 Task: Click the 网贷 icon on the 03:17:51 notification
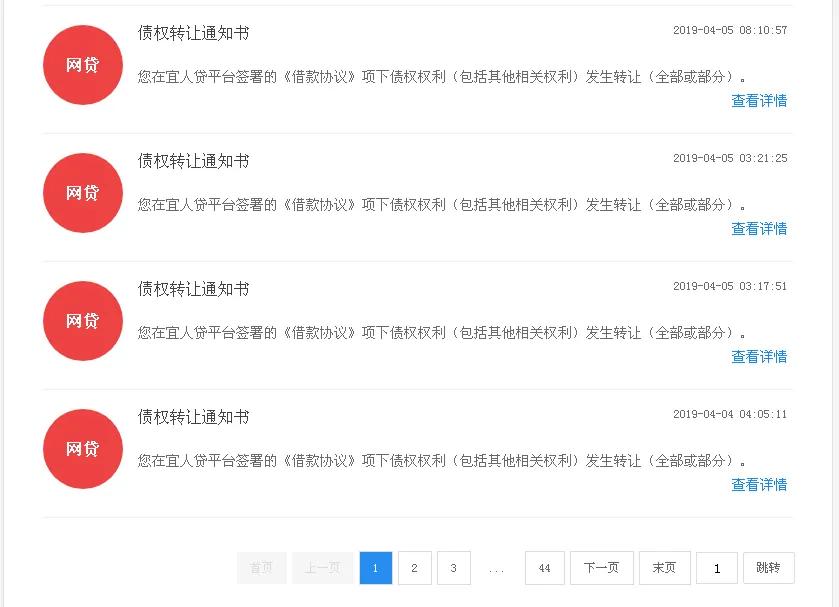[x=82, y=320]
